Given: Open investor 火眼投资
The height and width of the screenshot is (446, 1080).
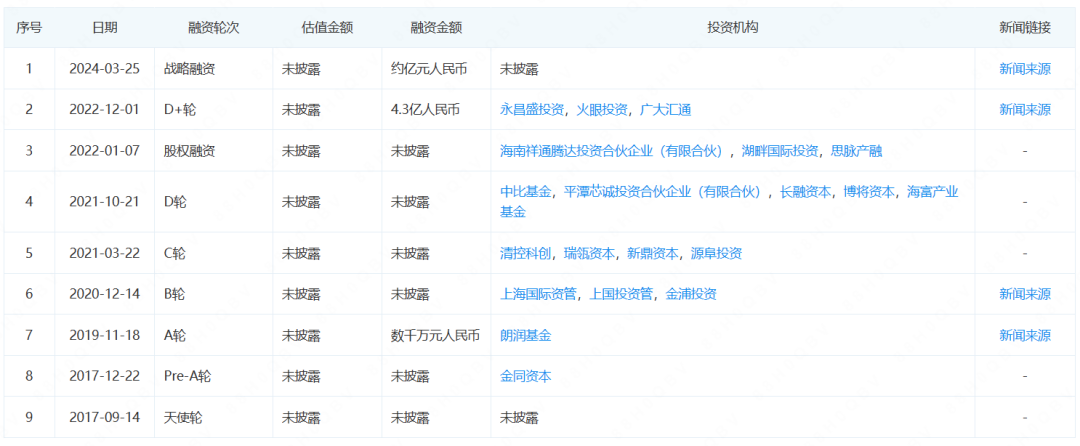Looking at the screenshot, I should click(x=602, y=109).
